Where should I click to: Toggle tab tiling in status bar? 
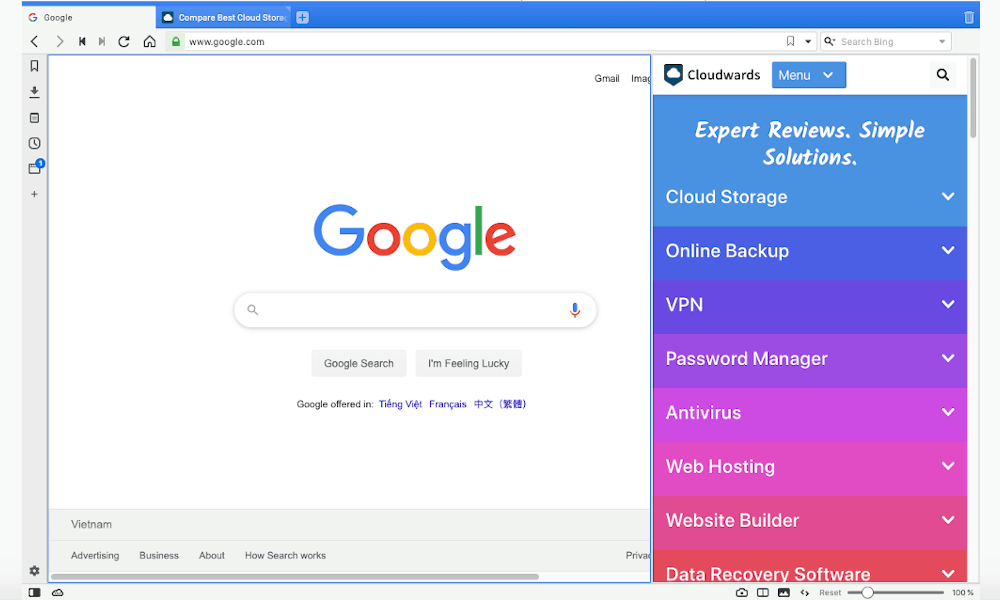tap(763, 592)
